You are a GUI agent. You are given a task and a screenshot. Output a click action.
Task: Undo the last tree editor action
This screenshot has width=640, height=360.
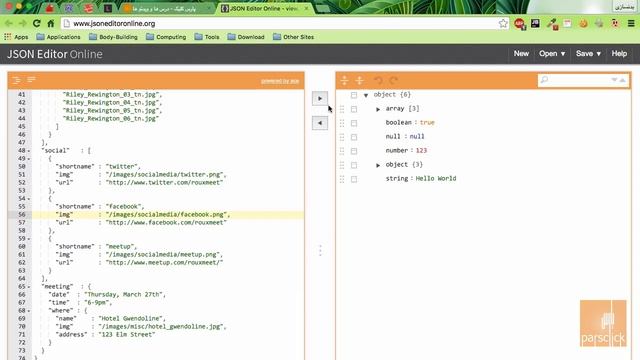click(378, 80)
